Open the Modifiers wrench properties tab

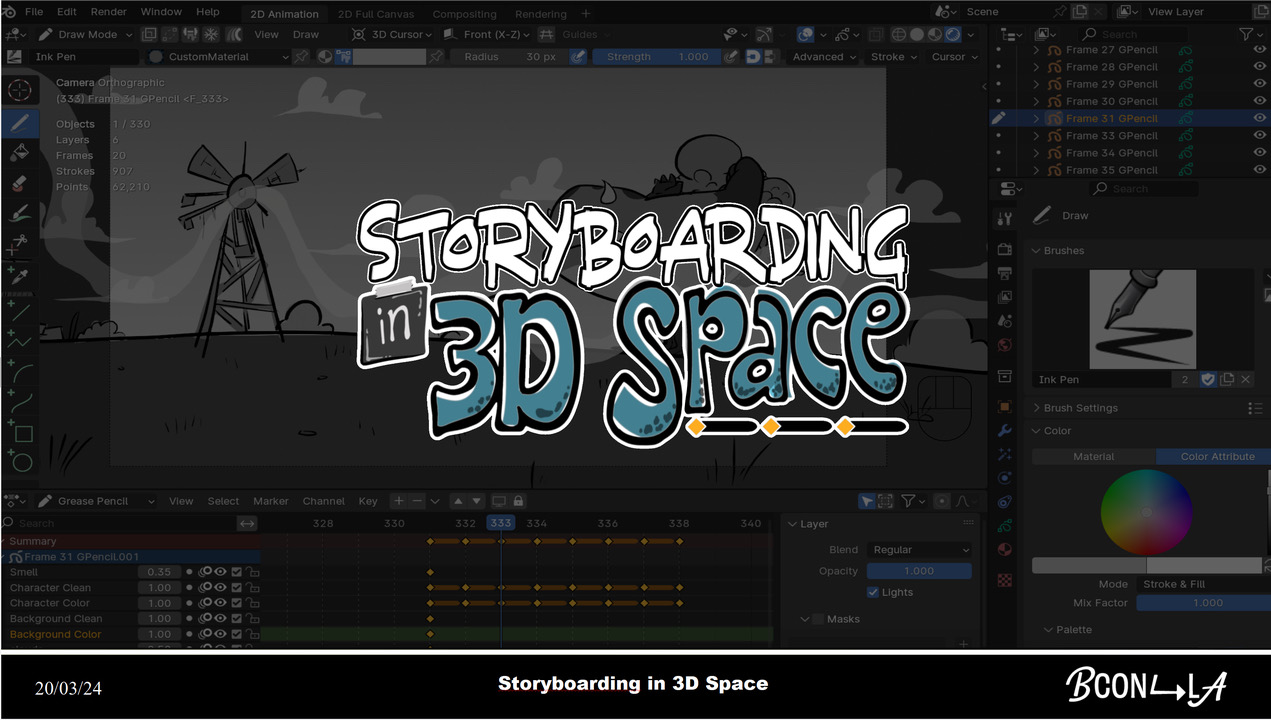click(1005, 431)
